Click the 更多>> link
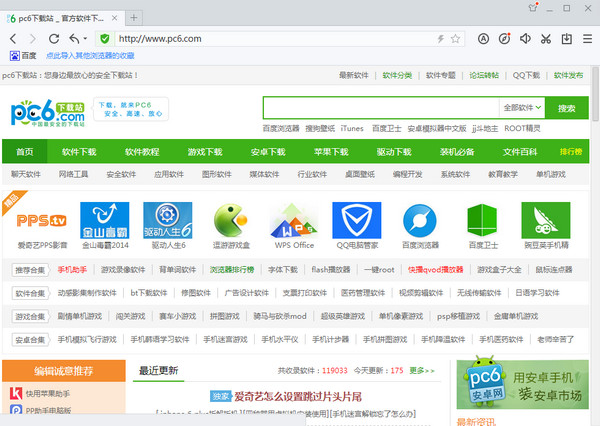The image size is (600, 426). (x=422, y=371)
